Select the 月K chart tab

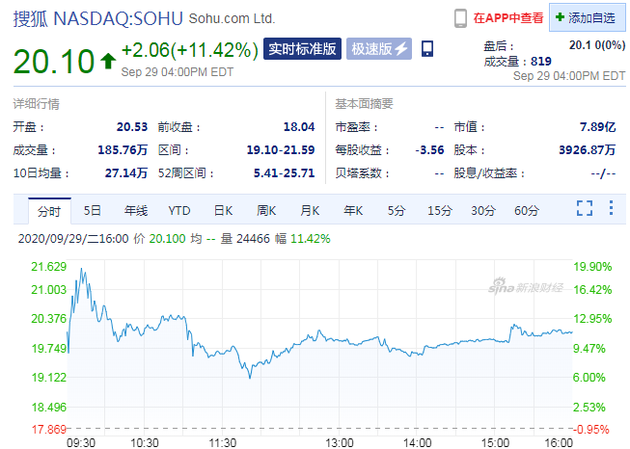(310, 210)
